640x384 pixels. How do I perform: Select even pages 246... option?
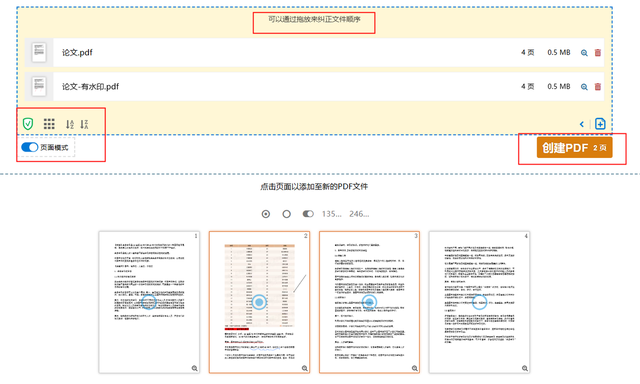click(x=359, y=214)
